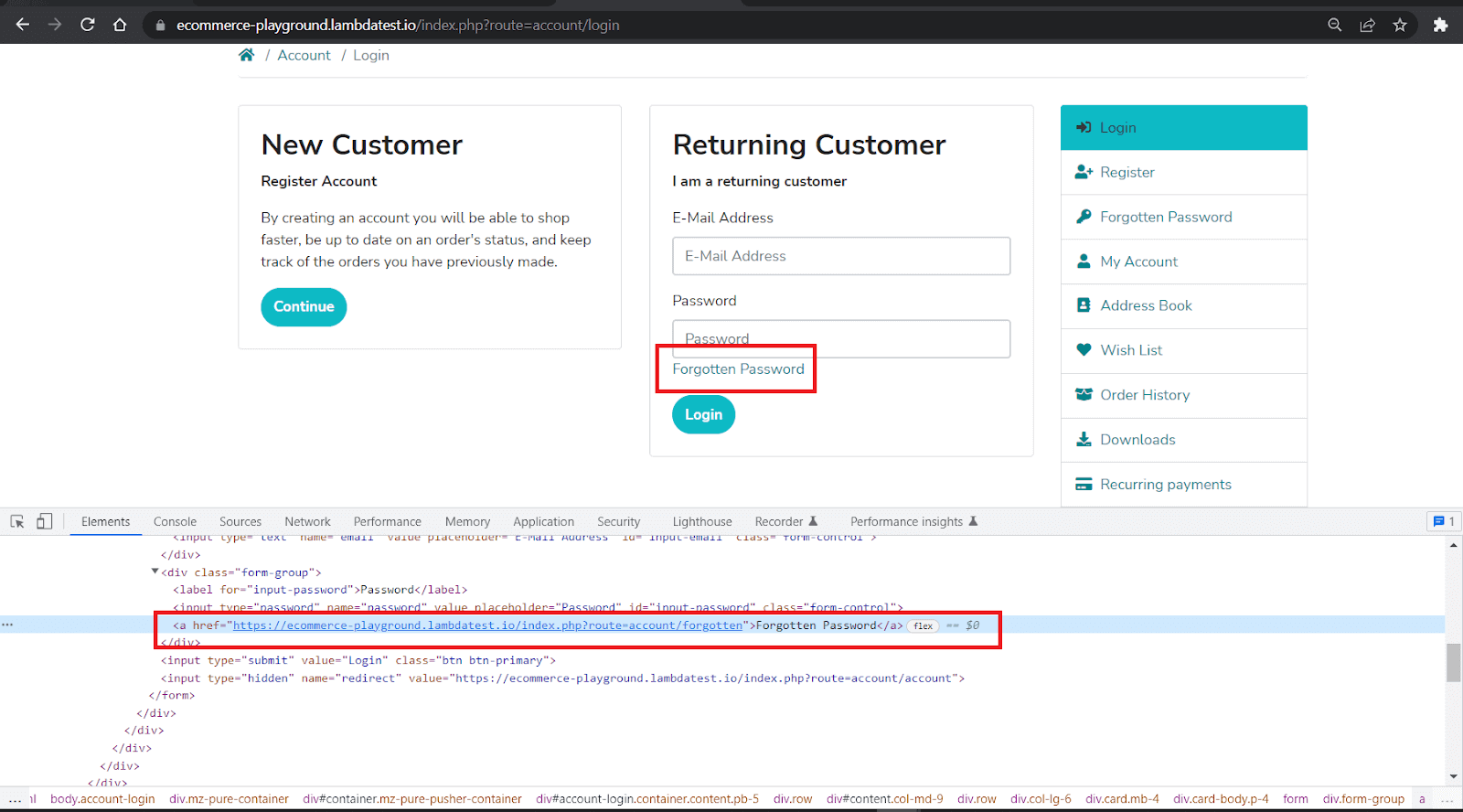Select the hidden redirect input DOM line
1463x812 pixels.
point(562,678)
